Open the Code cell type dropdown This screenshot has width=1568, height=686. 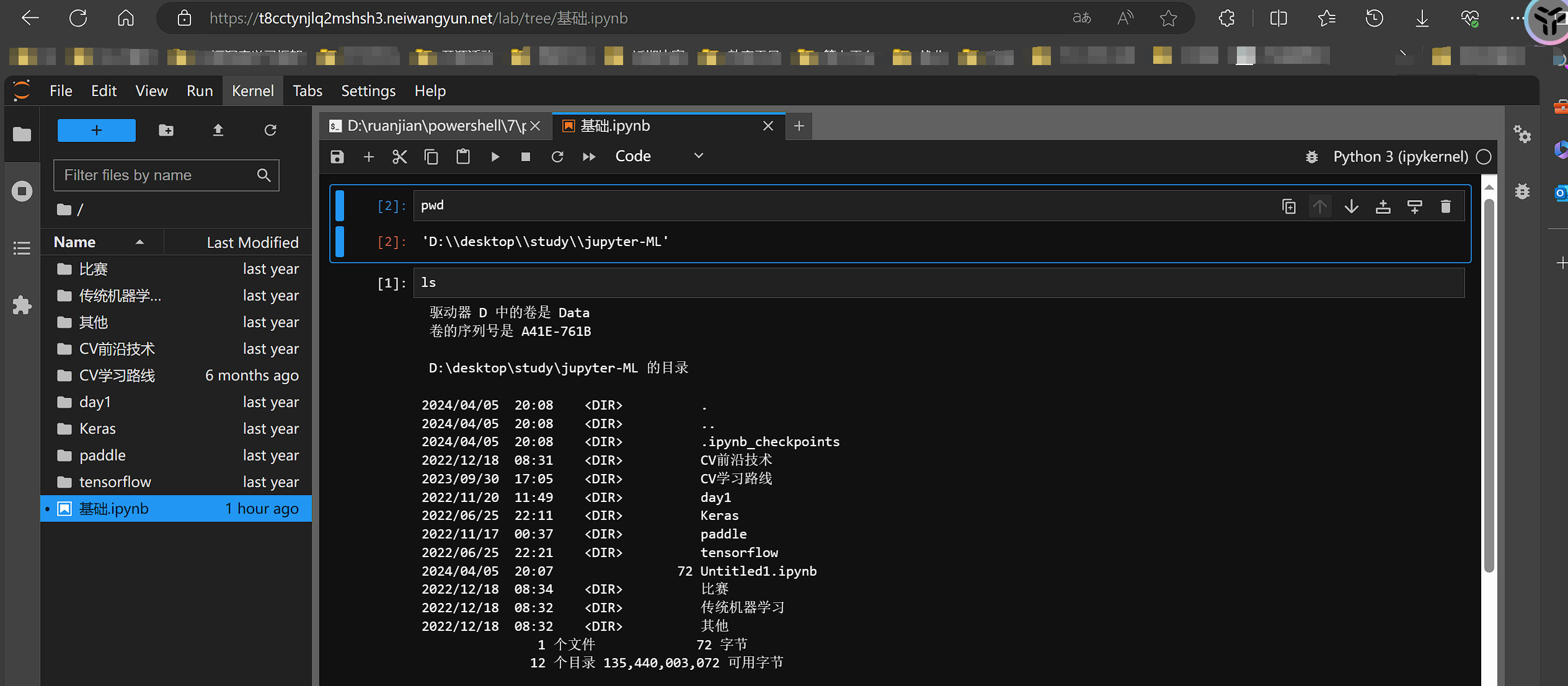pyautogui.click(x=658, y=156)
